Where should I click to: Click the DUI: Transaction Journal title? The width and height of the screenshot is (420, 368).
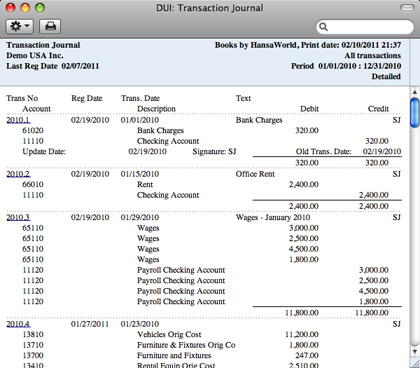pyautogui.click(x=210, y=8)
